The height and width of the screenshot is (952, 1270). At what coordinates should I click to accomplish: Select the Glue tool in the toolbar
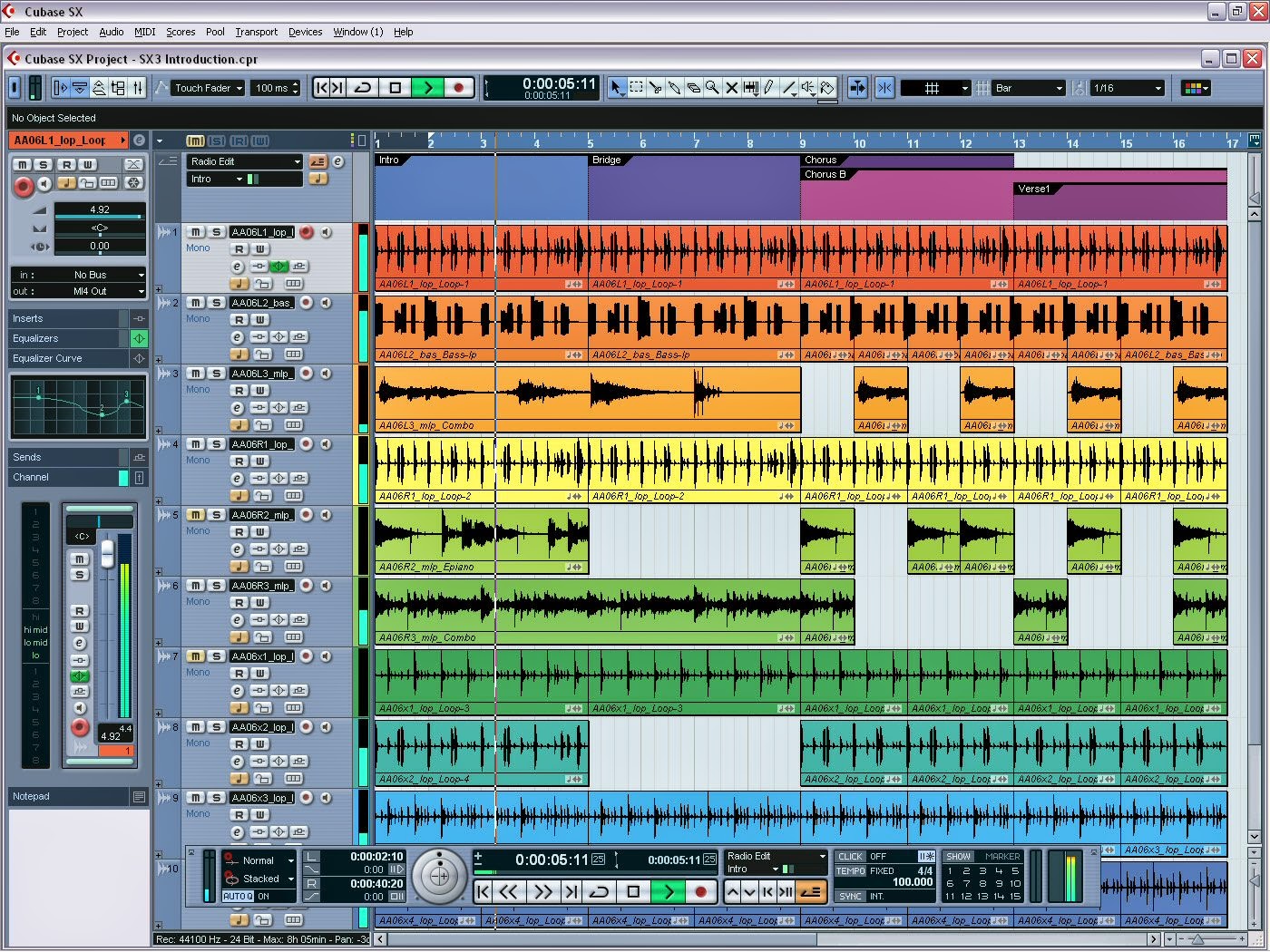674,87
